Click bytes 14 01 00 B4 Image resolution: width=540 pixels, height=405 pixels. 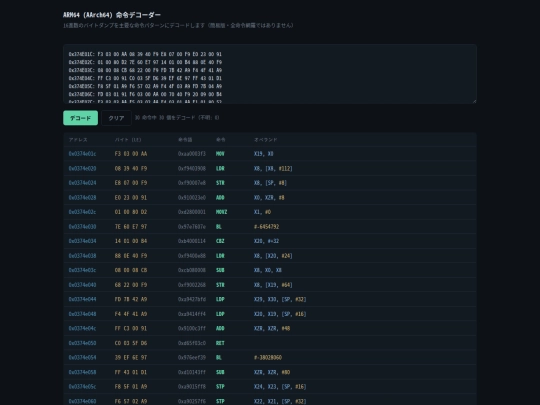coord(131,241)
